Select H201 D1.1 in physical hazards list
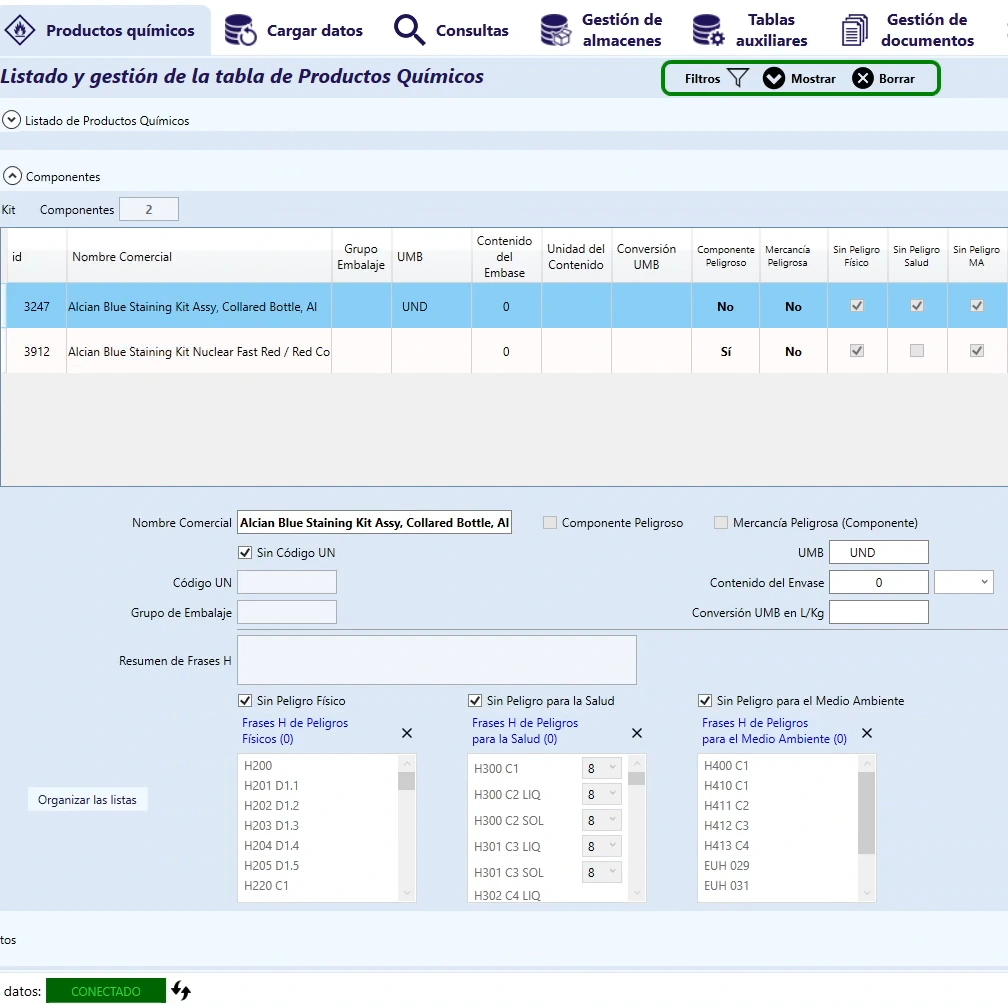Image resolution: width=1008 pixels, height=1008 pixels. click(271, 785)
